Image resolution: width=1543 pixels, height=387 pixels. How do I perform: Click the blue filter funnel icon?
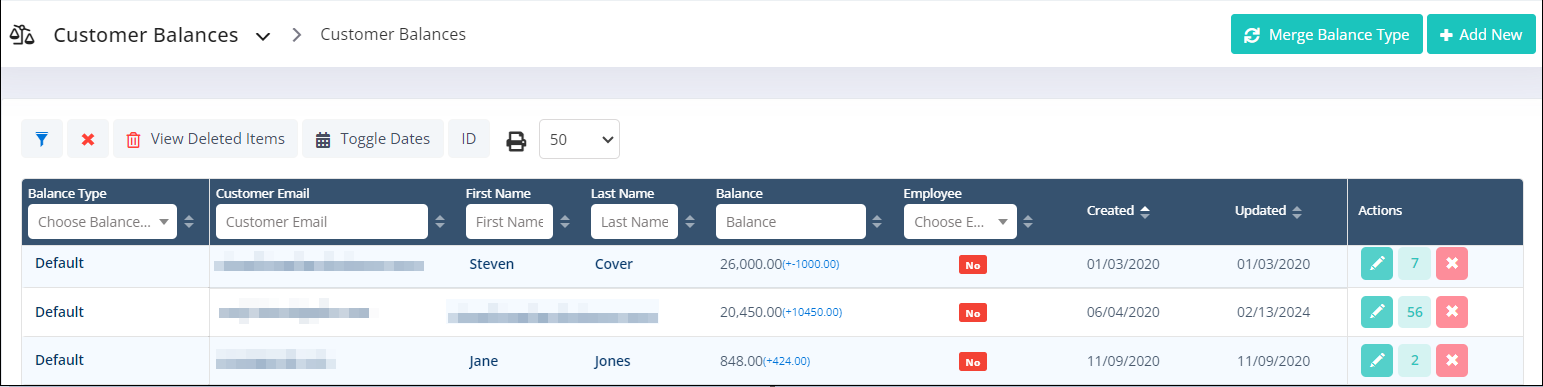[x=42, y=139]
